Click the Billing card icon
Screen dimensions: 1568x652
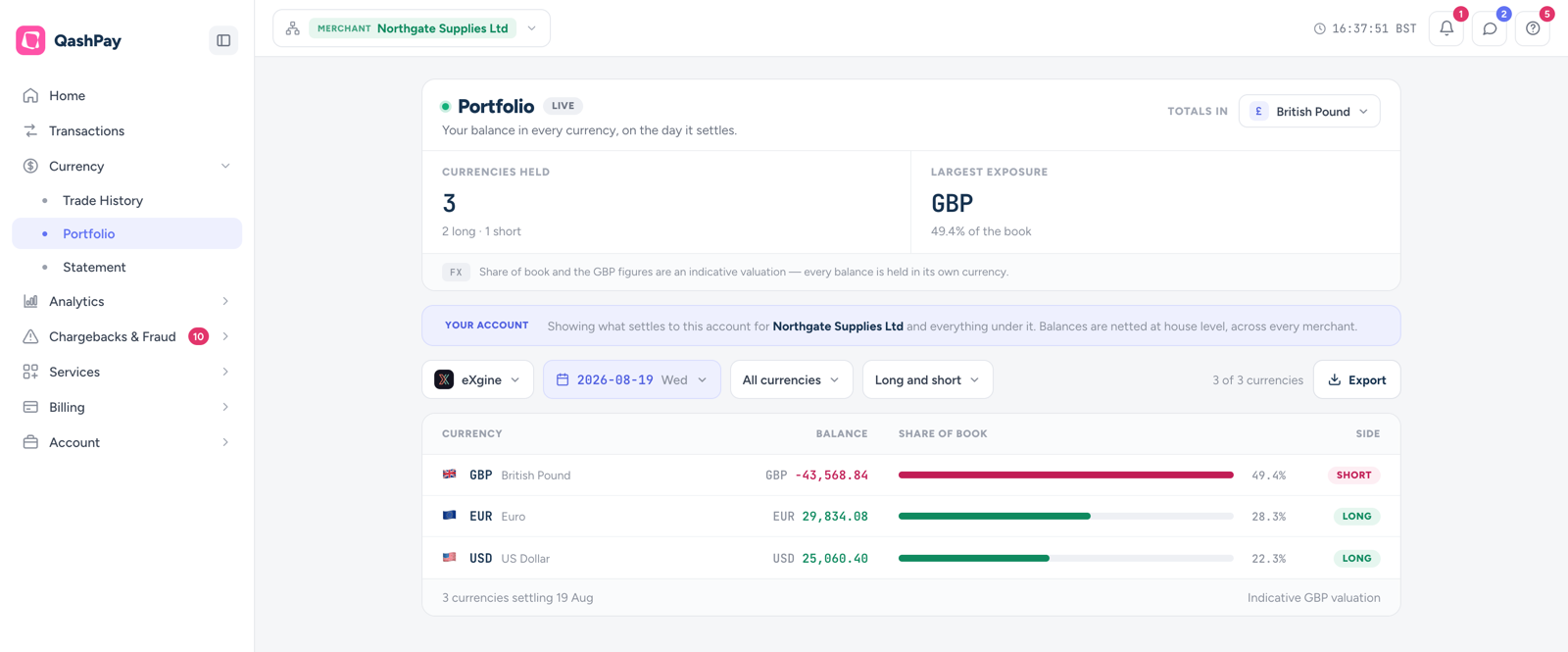point(30,407)
